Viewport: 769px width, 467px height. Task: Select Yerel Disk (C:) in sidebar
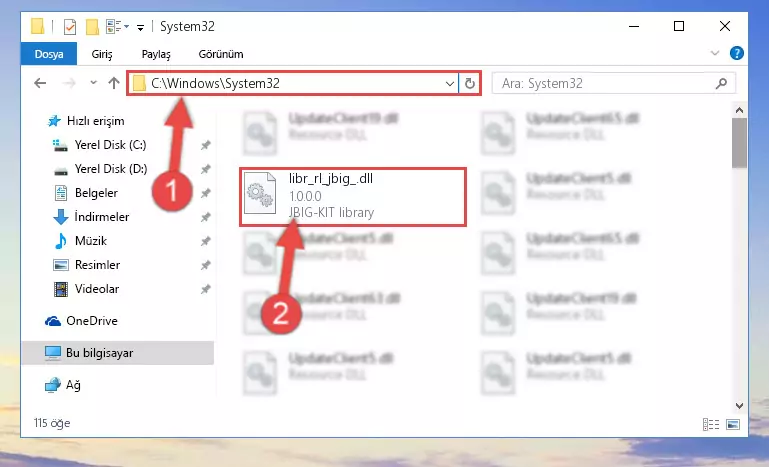click(110, 145)
